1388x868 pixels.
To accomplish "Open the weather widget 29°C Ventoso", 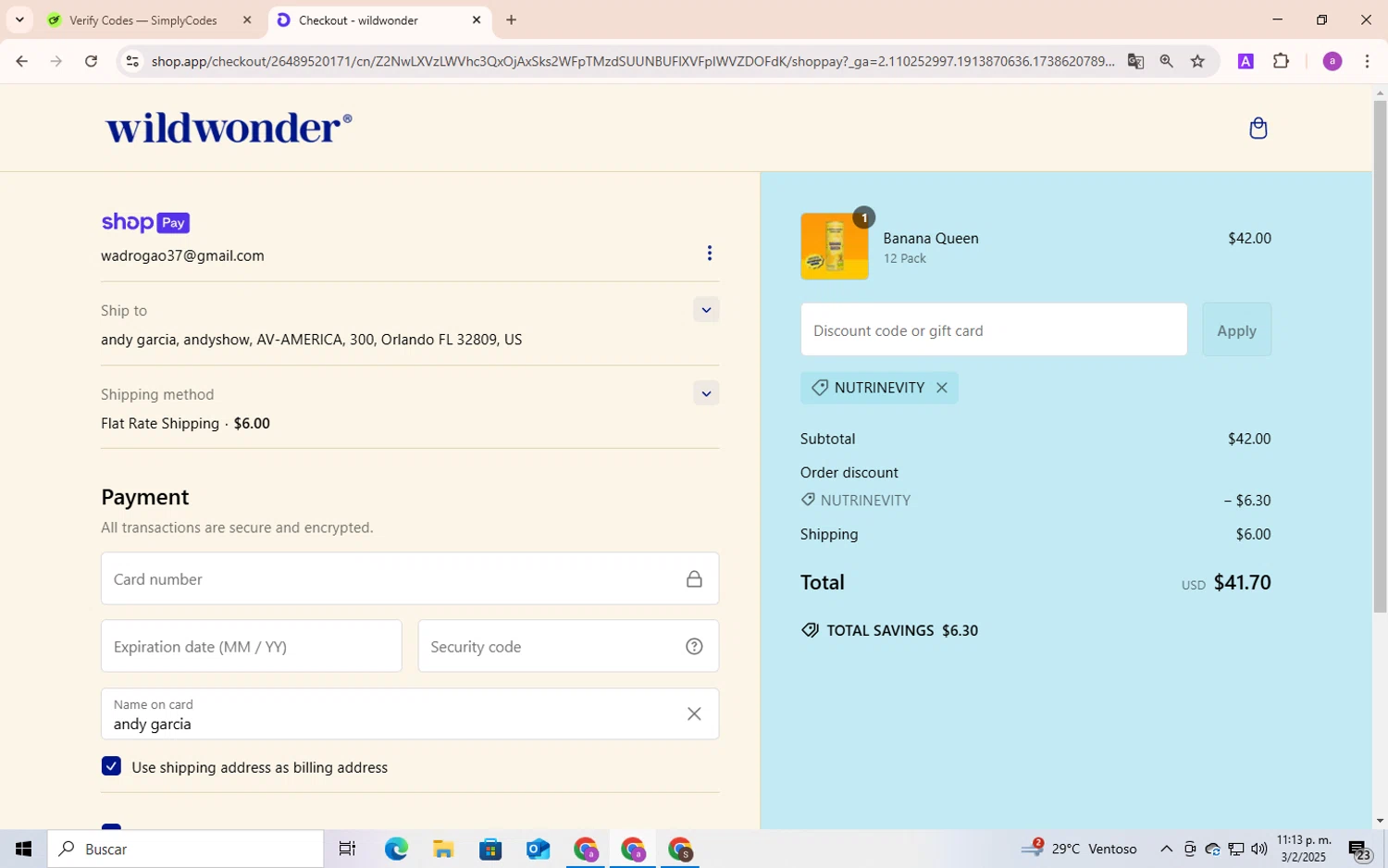I will coord(1079,849).
